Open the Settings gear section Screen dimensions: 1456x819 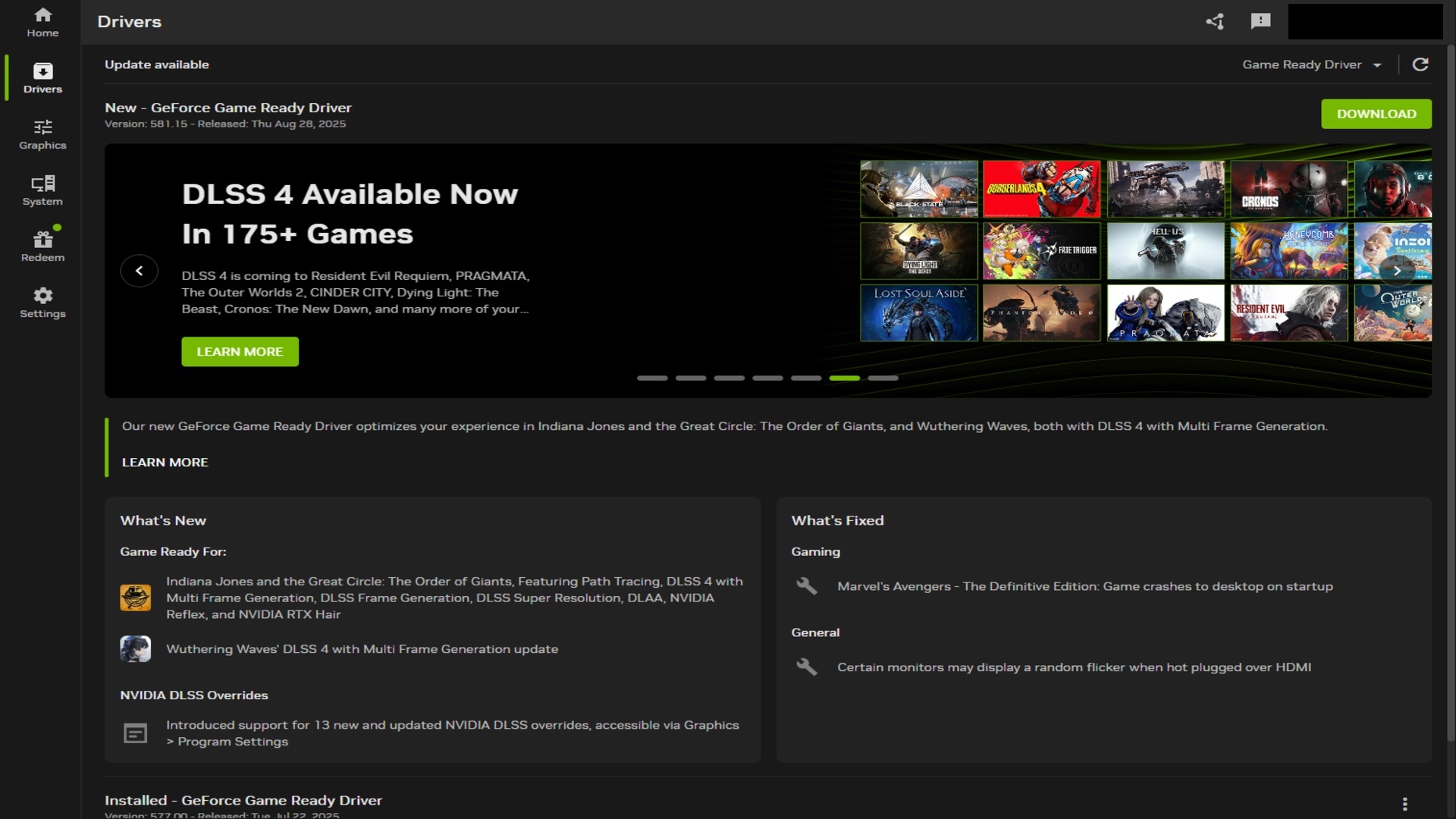[x=42, y=303]
